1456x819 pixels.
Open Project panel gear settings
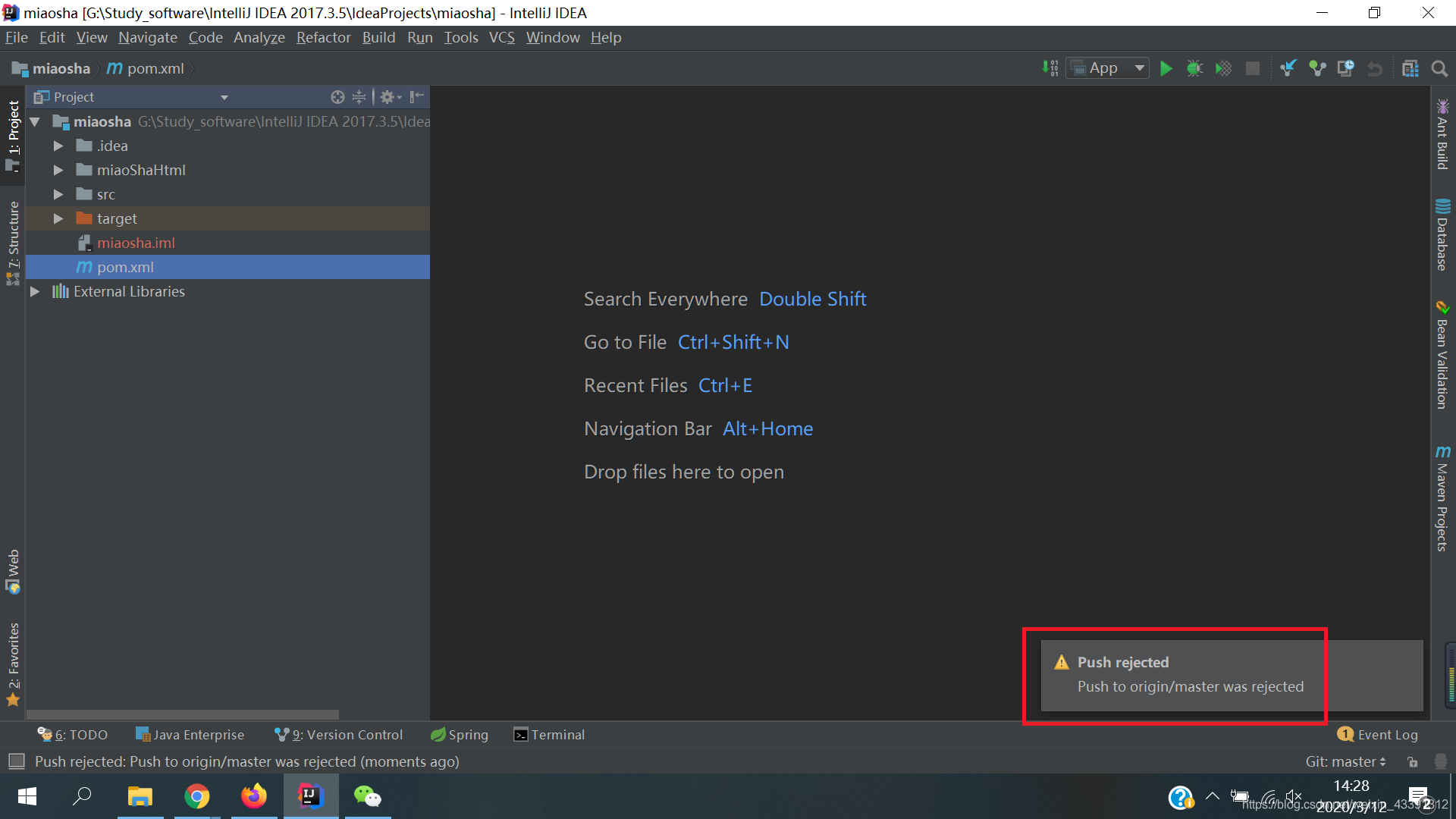coord(391,96)
